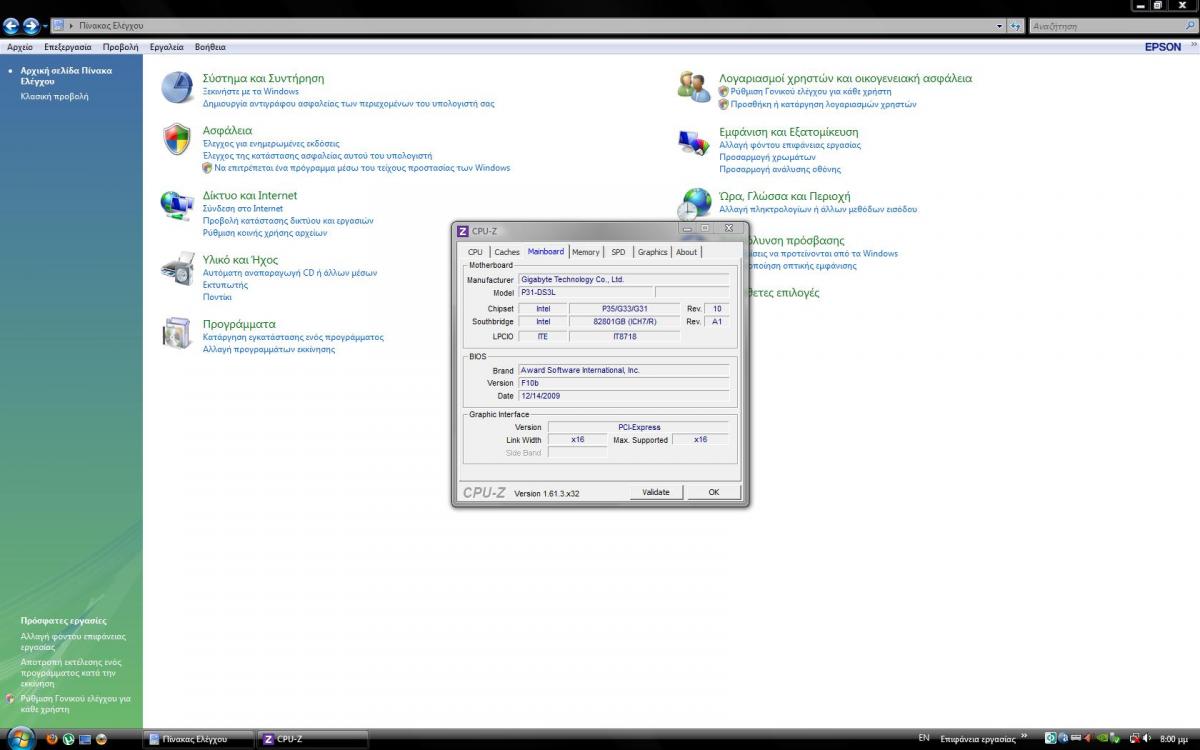Image resolution: width=1200 pixels, height=750 pixels.
Task: Open the User Accounts category icon
Action: (694, 87)
